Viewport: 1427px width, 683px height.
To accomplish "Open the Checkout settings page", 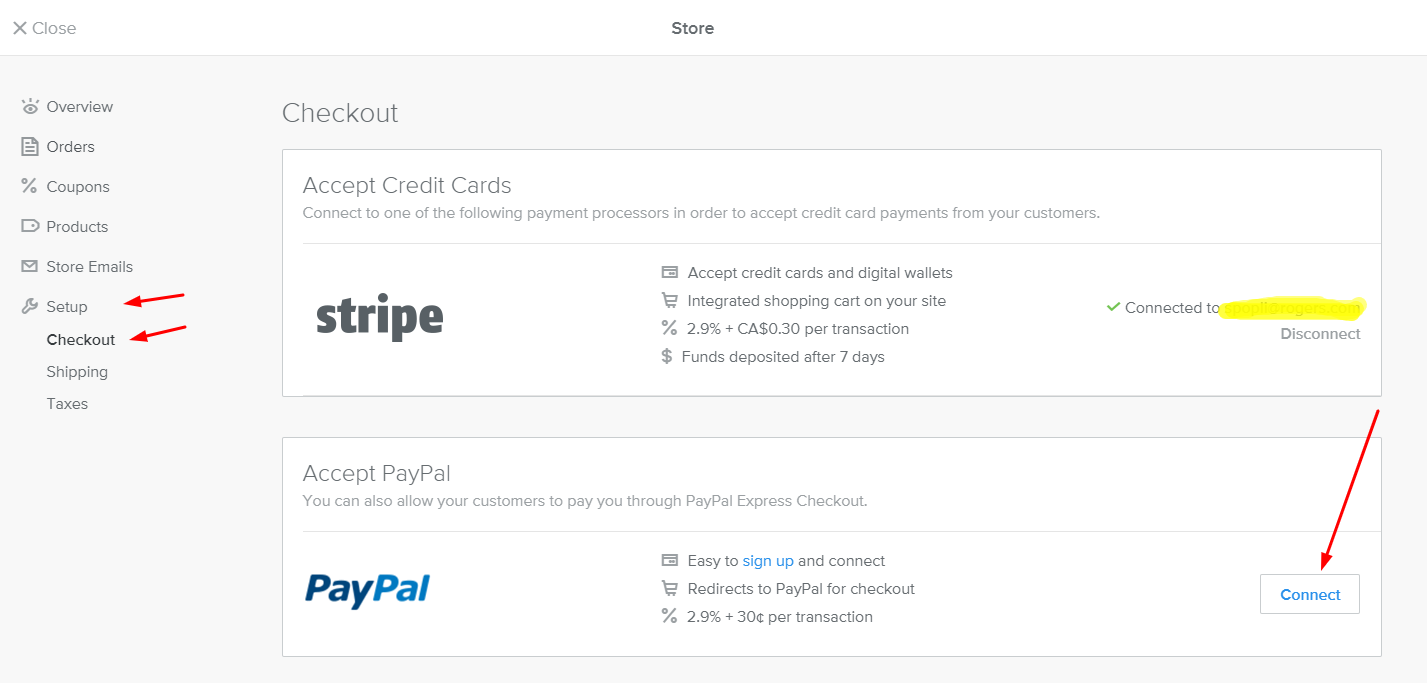I will pos(80,339).
